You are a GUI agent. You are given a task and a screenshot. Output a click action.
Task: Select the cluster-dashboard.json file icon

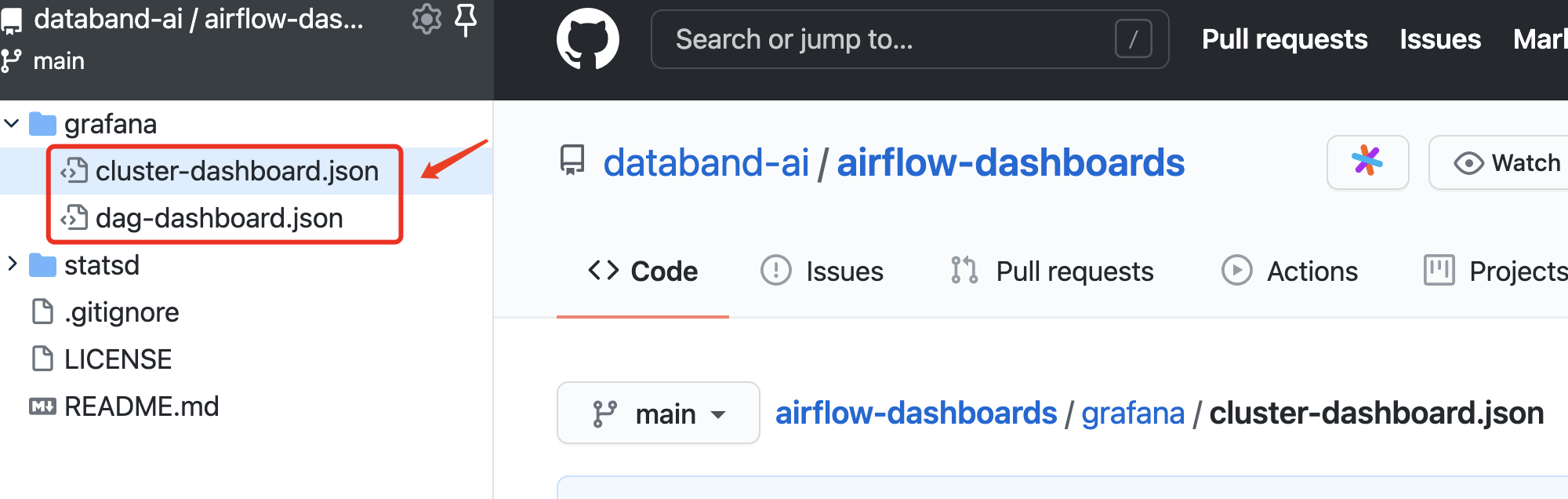[x=75, y=170]
